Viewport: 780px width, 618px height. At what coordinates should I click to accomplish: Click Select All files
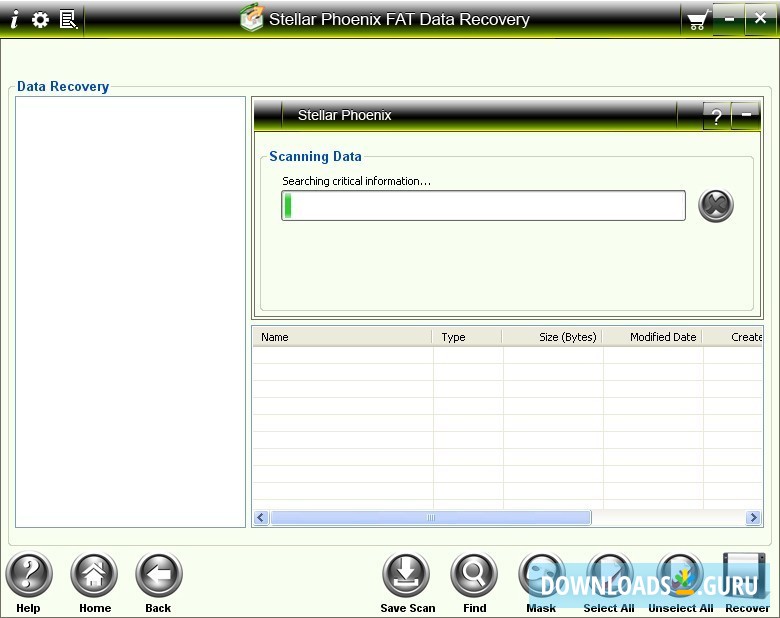[x=609, y=582]
